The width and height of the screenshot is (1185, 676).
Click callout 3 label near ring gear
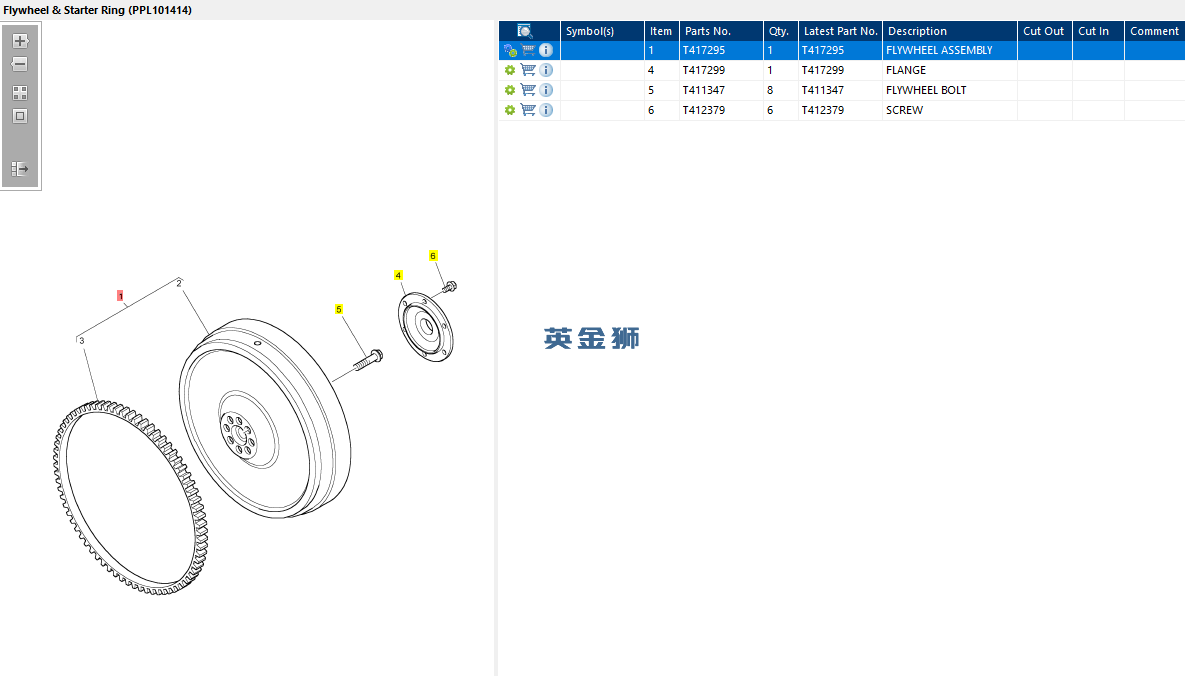click(x=82, y=341)
